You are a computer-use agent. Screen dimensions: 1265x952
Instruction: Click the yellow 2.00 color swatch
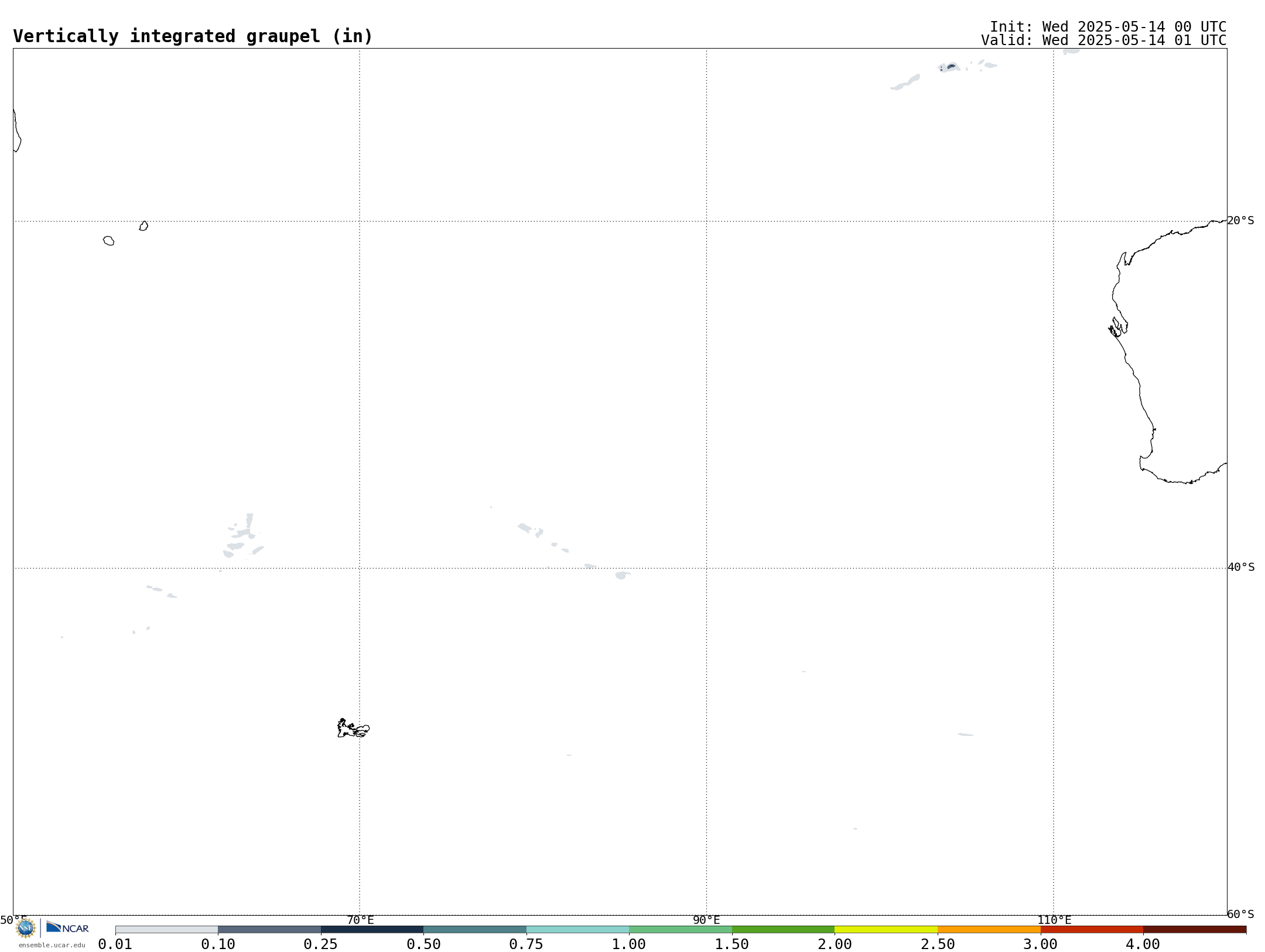[886, 929]
